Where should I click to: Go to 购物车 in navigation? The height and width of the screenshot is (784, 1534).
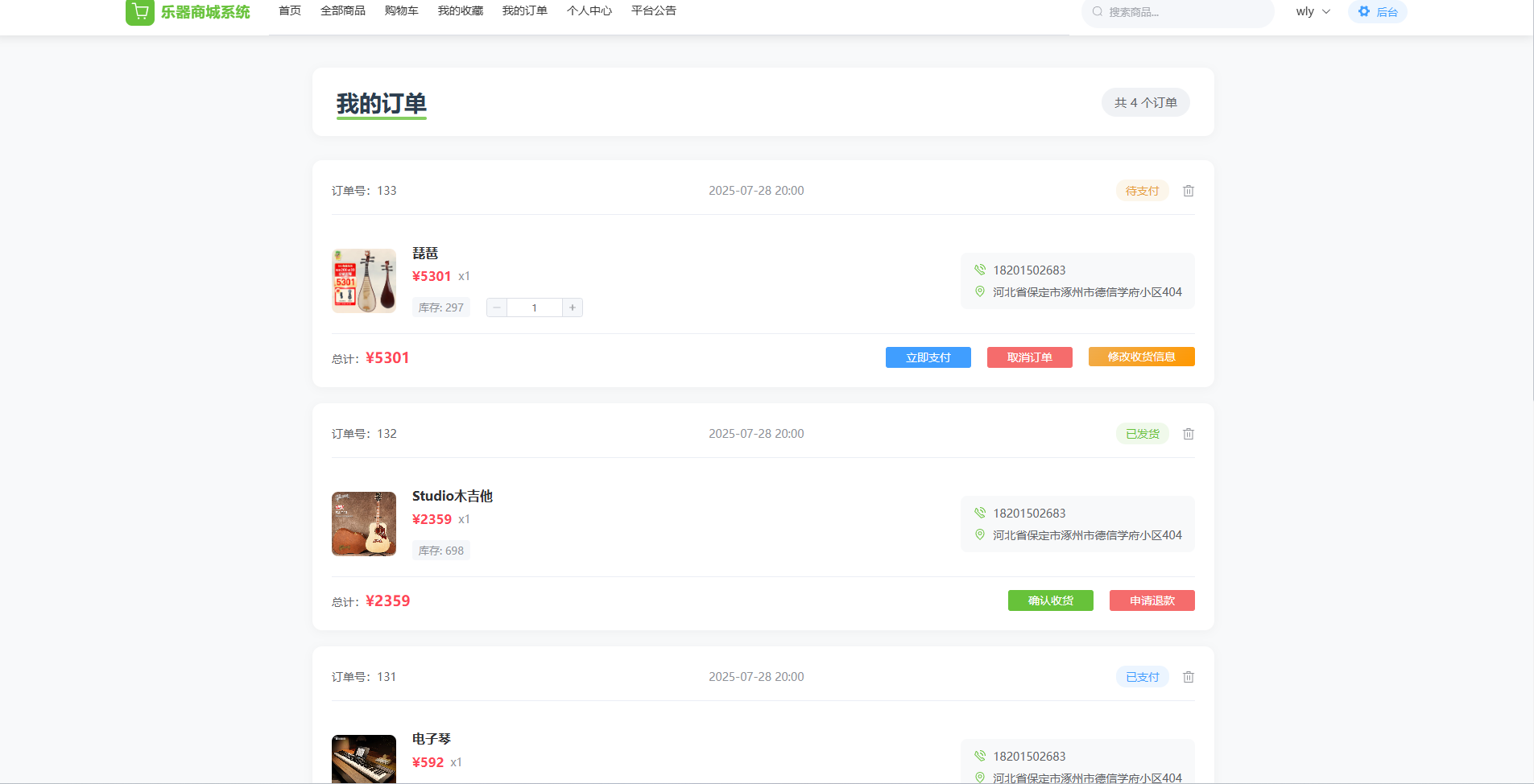401,10
